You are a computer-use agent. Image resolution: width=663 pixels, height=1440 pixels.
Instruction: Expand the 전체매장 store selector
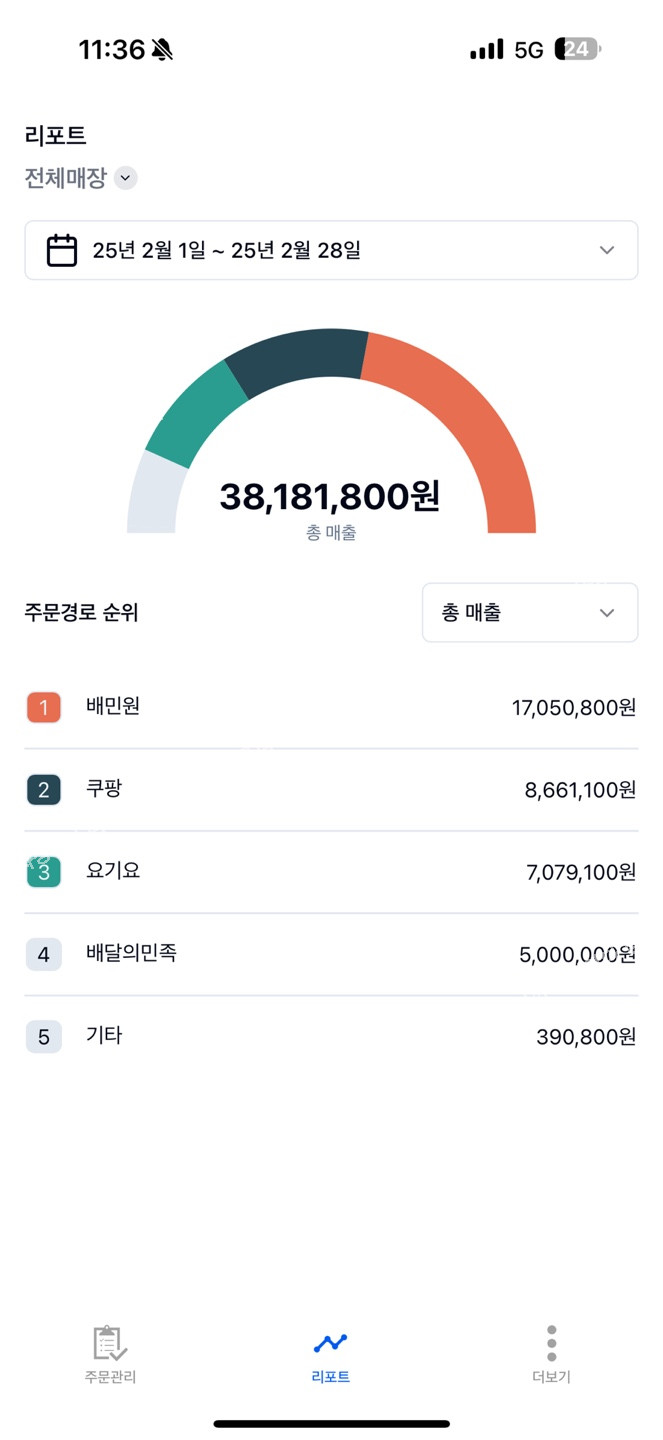(x=125, y=178)
